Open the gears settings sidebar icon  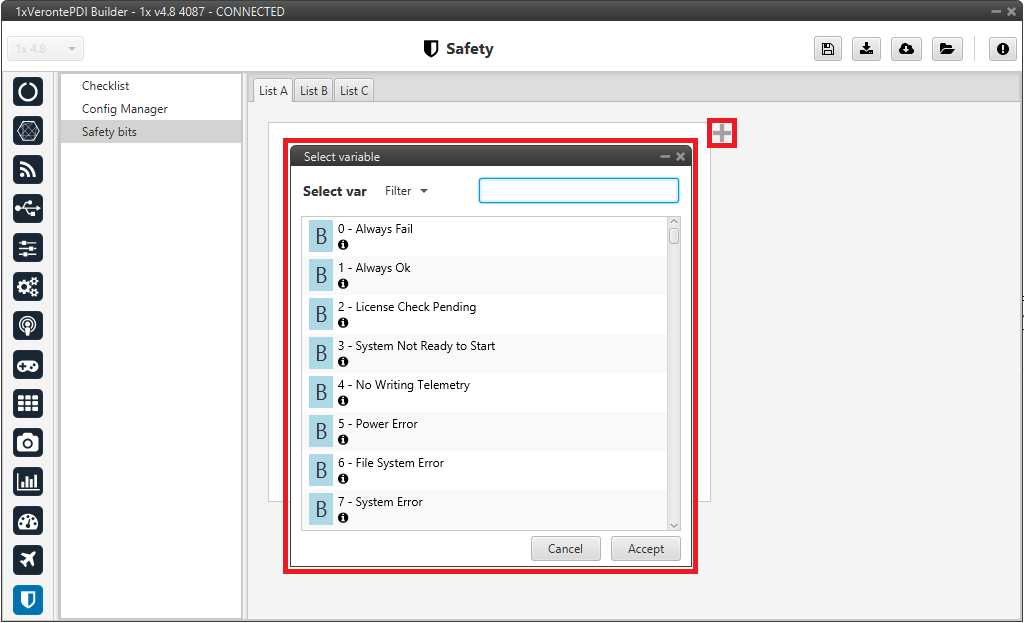point(27,287)
